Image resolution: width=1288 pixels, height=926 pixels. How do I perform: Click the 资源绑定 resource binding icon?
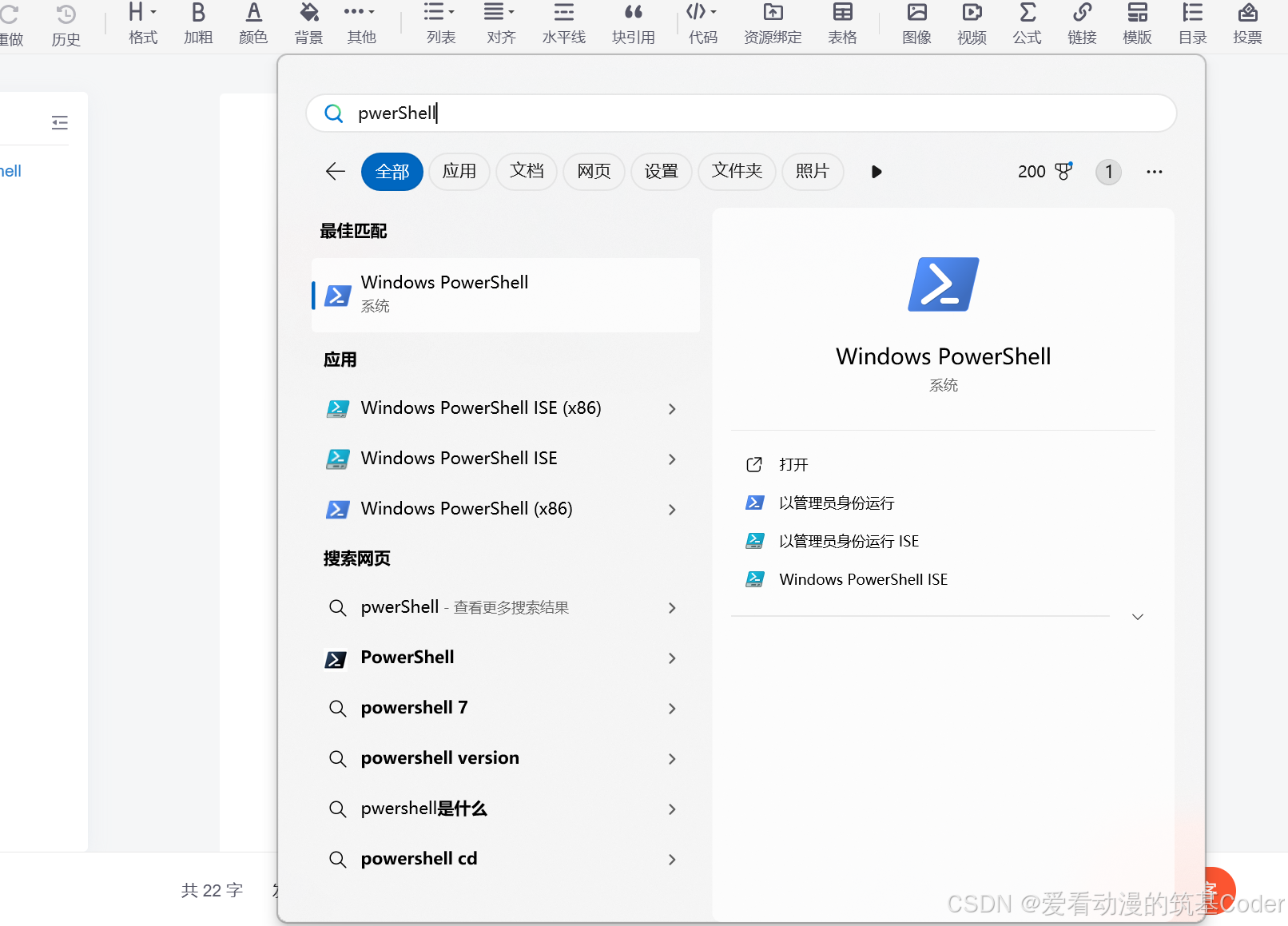point(773,24)
